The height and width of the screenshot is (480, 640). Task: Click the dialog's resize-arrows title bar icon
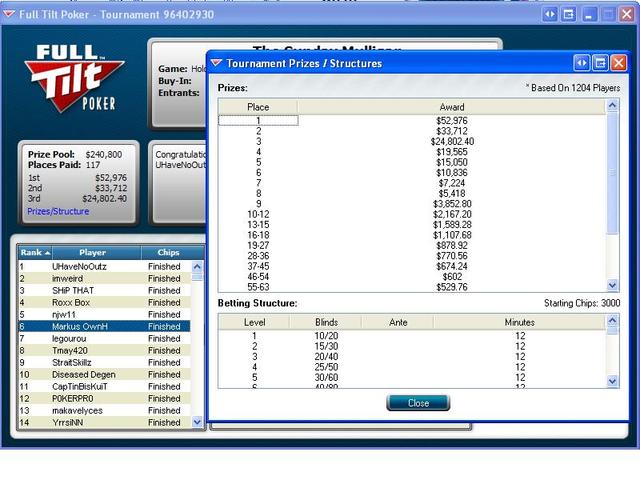coord(582,63)
